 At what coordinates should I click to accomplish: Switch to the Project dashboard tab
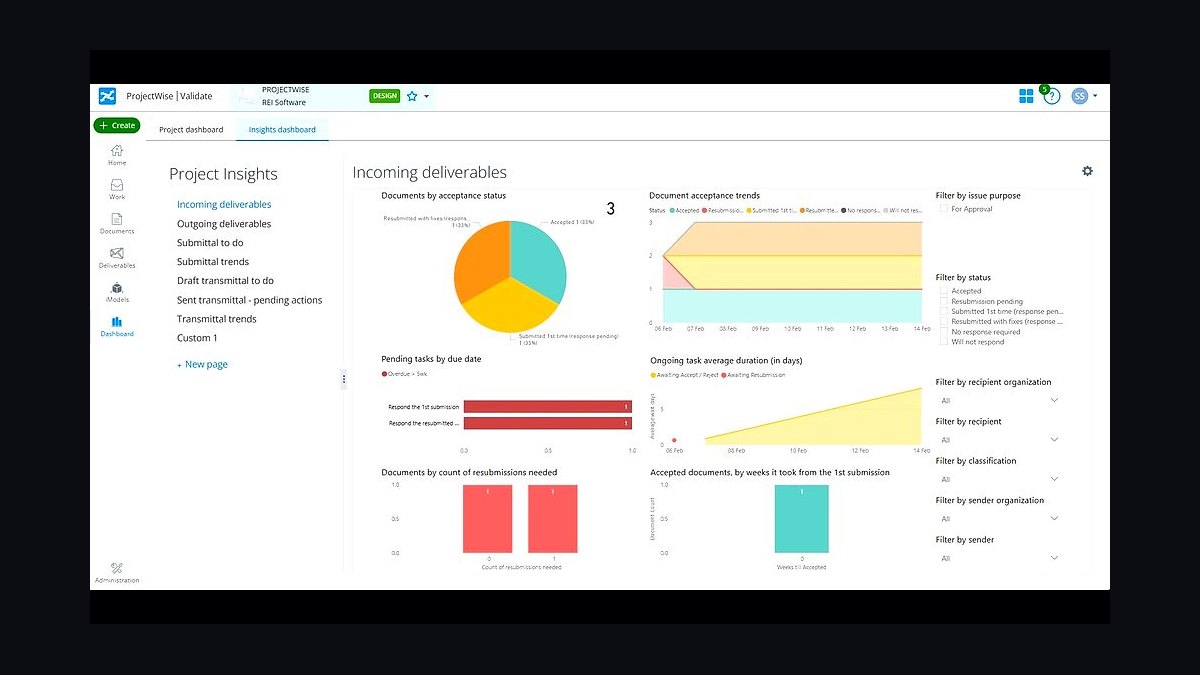click(x=191, y=129)
